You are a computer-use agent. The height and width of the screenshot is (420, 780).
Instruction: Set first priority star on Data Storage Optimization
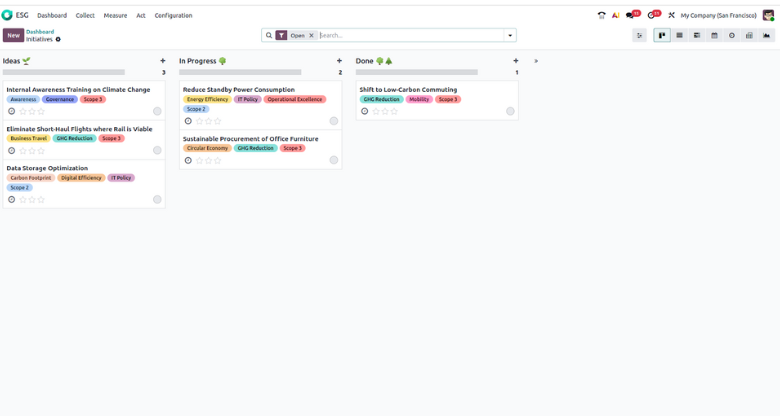(23, 199)
